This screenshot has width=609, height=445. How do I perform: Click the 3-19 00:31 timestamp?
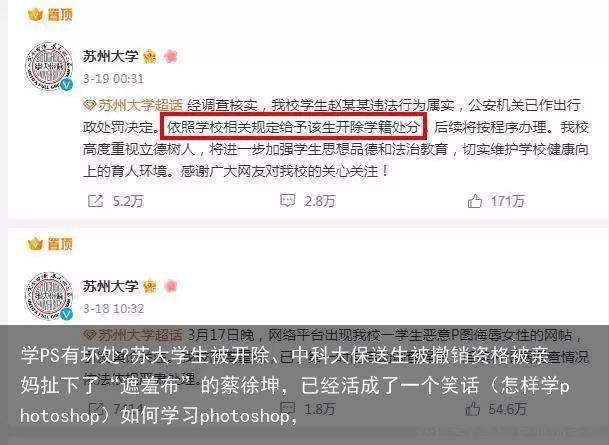pyautogui.click(x=113, y=79)
